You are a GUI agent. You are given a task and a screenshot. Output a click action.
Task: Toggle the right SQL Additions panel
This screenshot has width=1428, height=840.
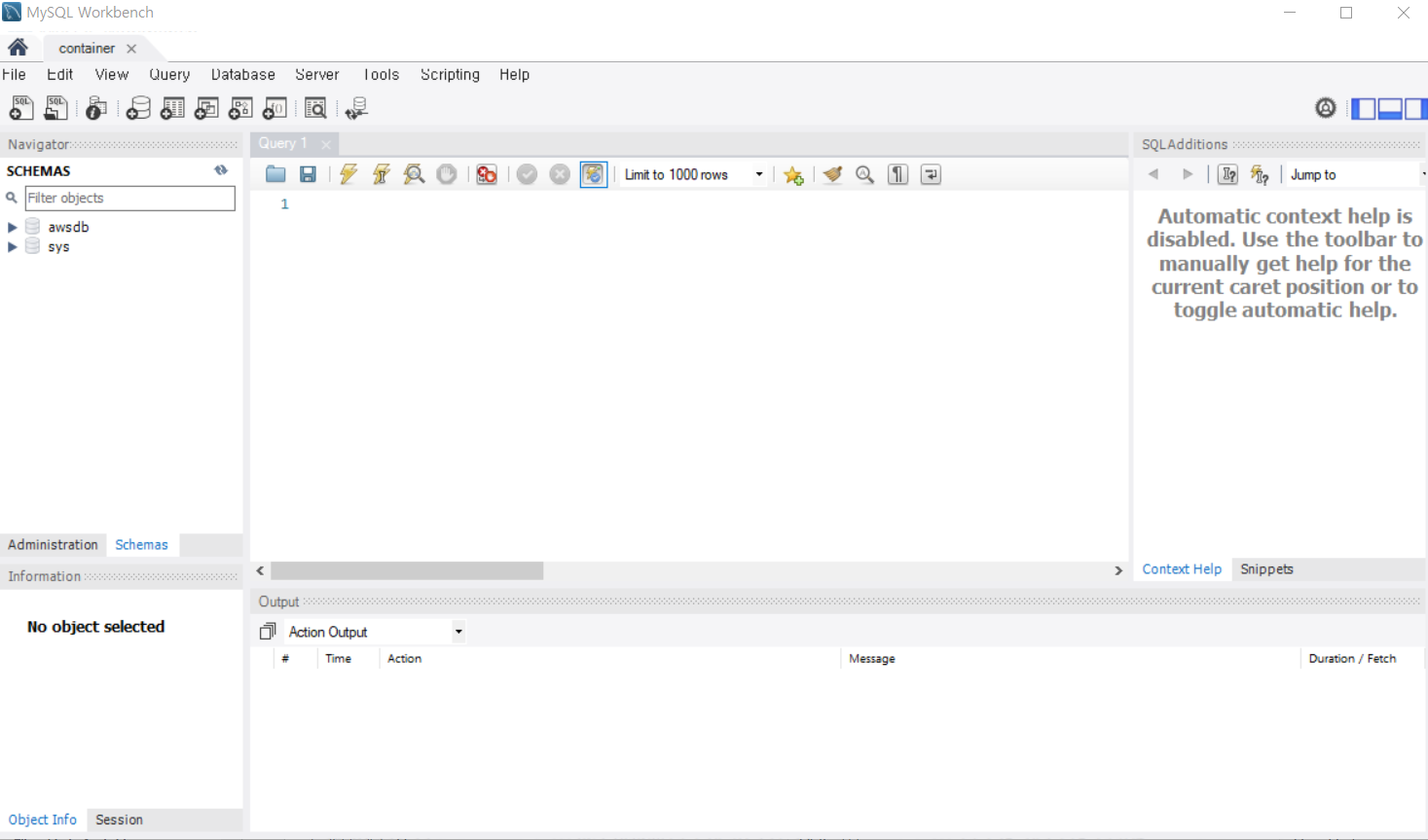pyautogui.click(x=1415, y=108)
